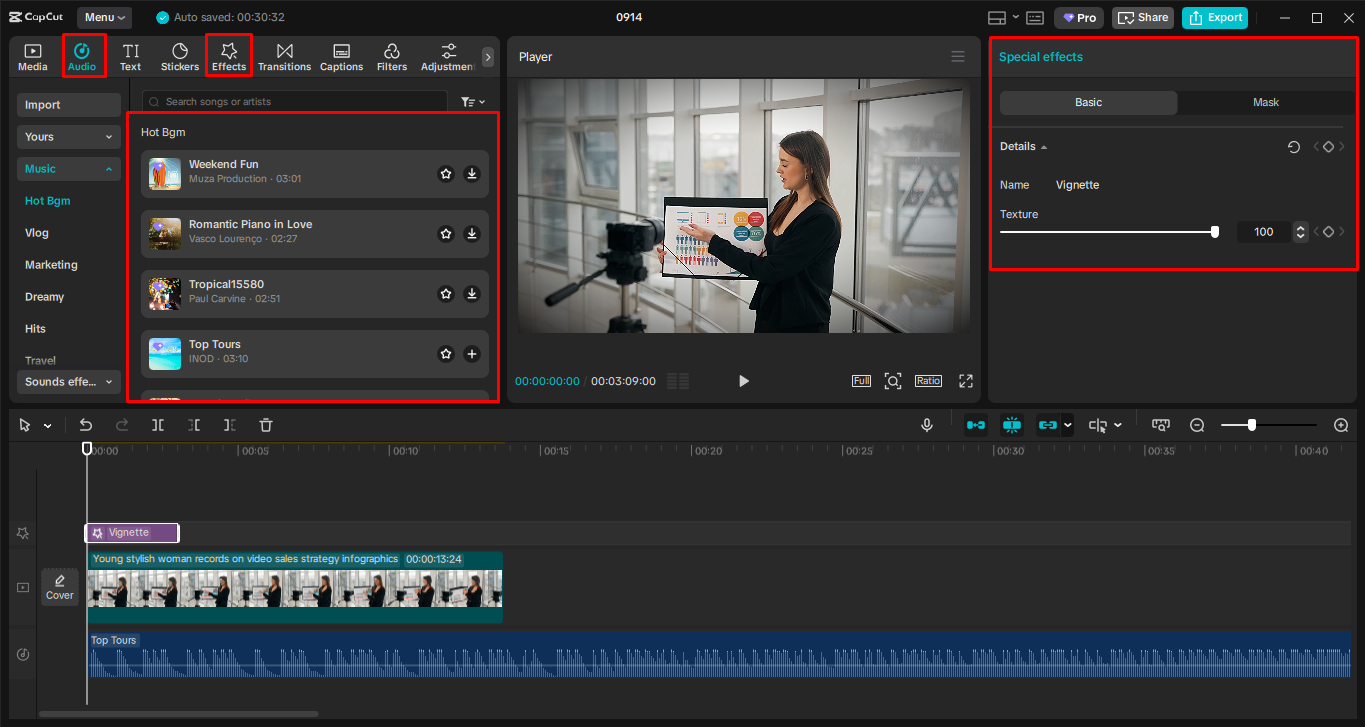Favorite the Weekend Fun track
Image resolution: width=1365 pixels, height=727 pixels.
445,173
